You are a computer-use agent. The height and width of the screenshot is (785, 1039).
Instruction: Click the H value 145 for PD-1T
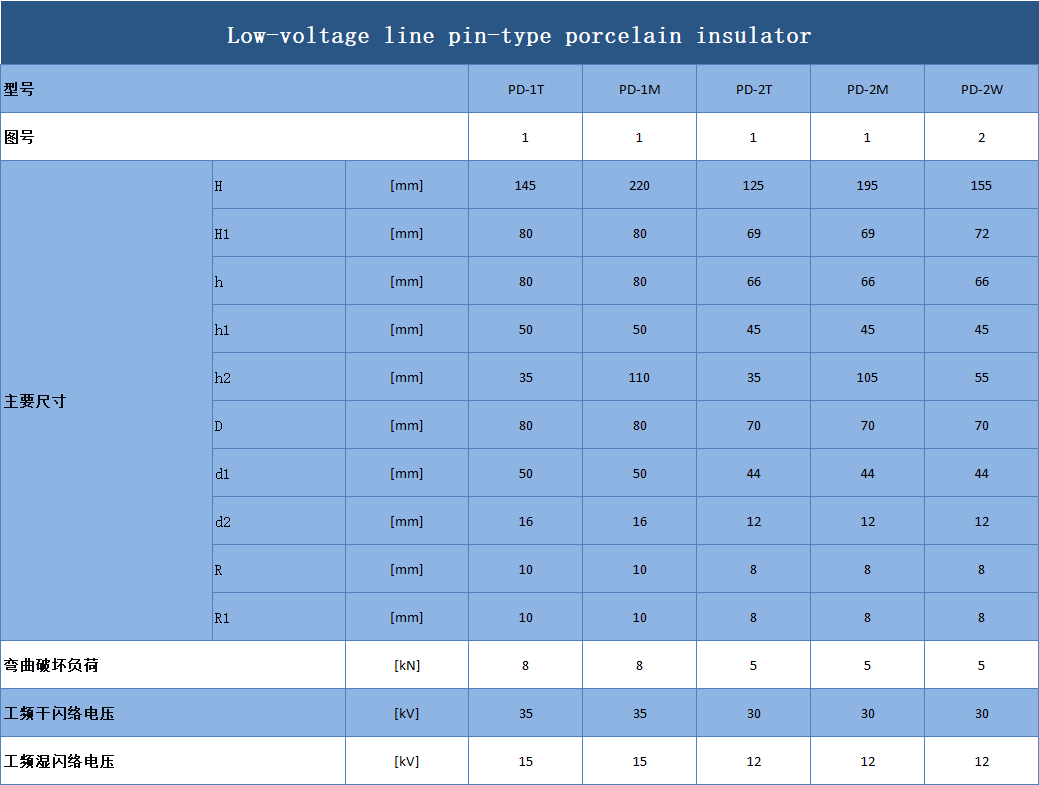coord(525,185)
